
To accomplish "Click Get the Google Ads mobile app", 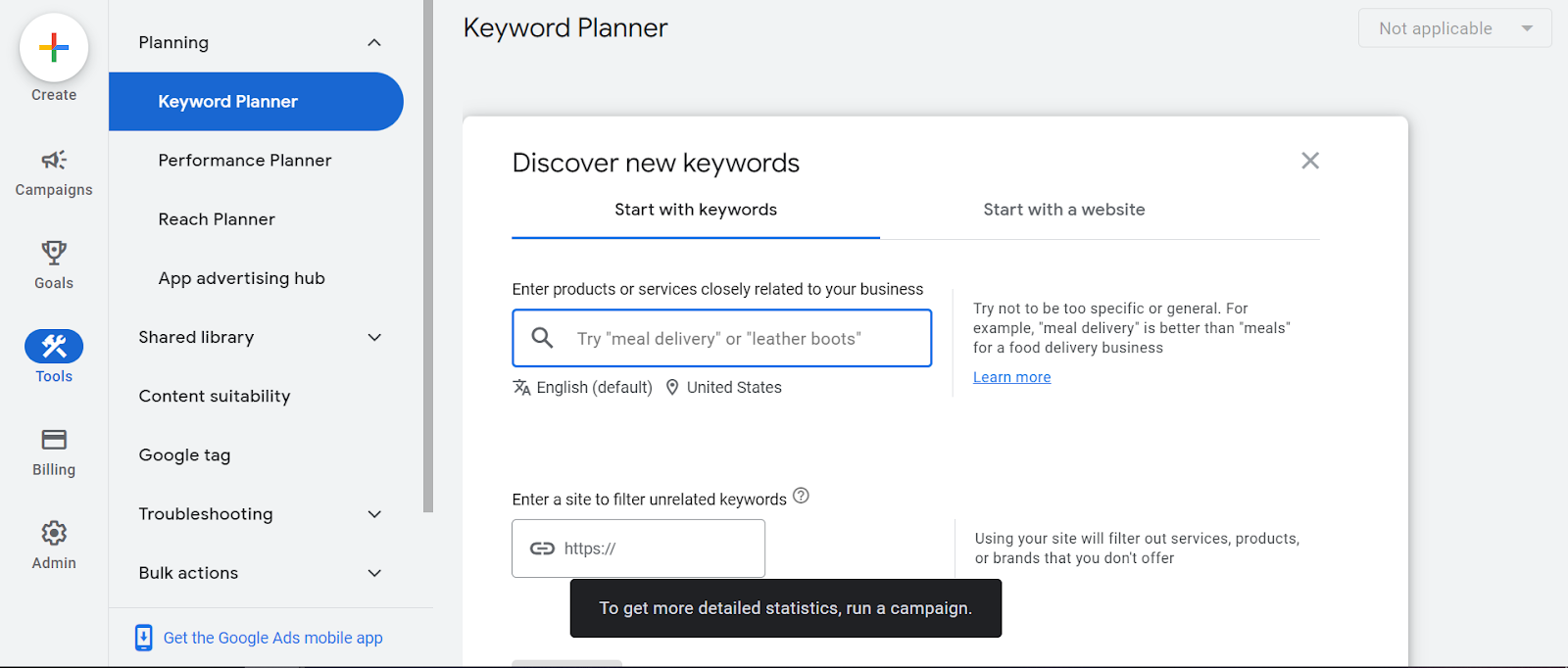I will (x=272, y=638).
